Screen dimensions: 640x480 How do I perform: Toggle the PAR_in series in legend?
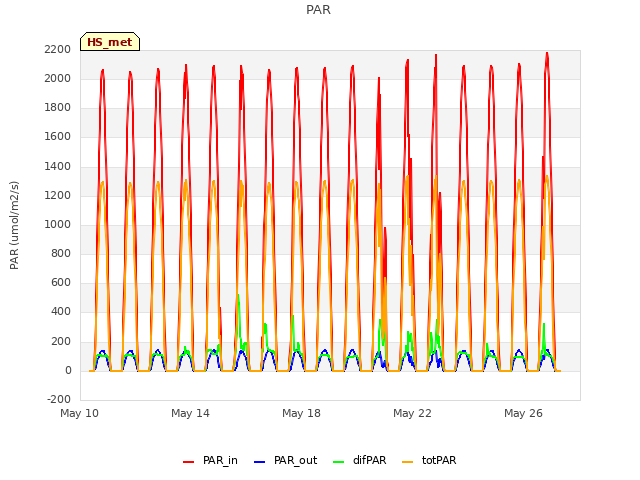point(211,460)
